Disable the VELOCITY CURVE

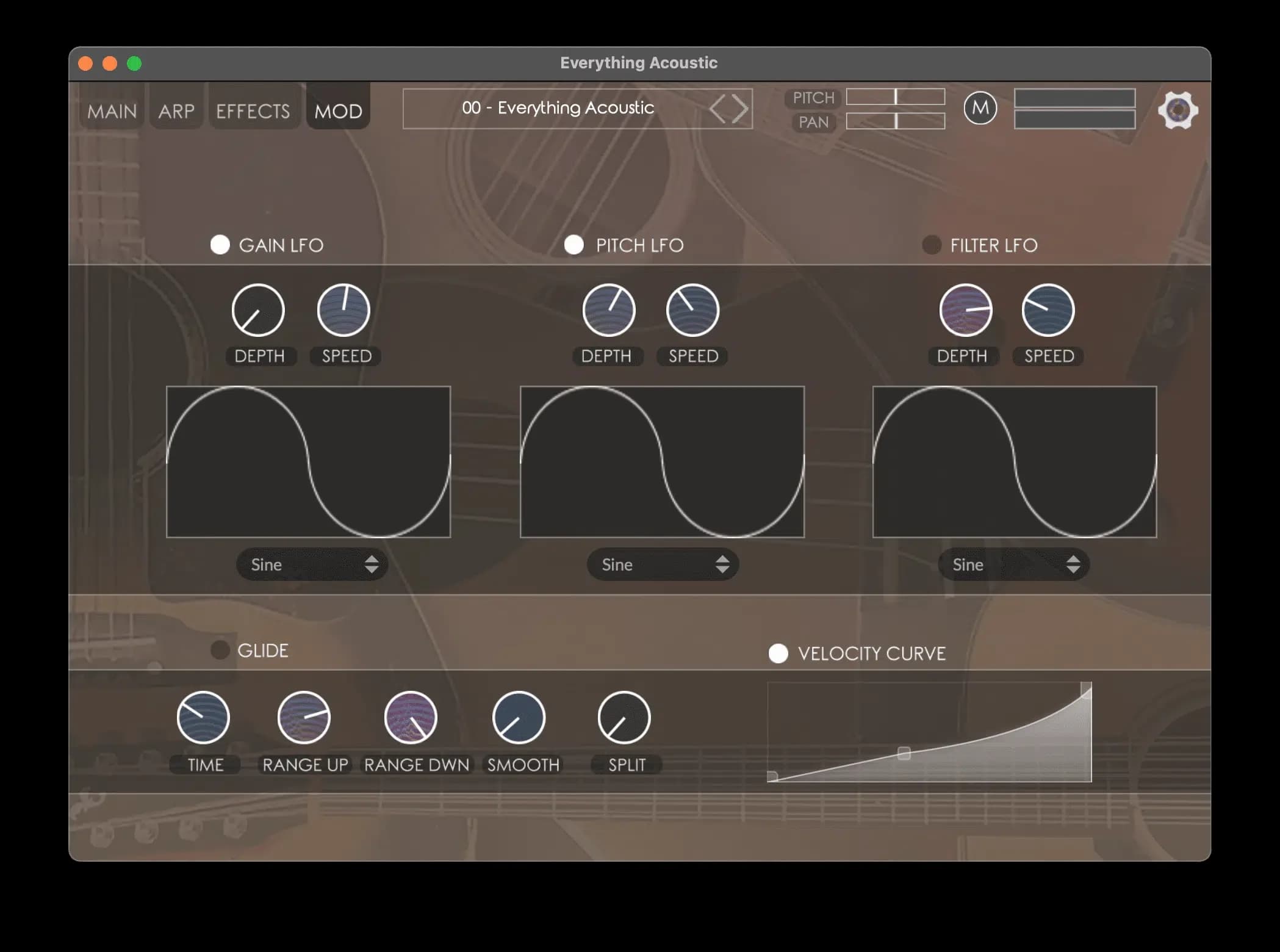tap(779, 653)
